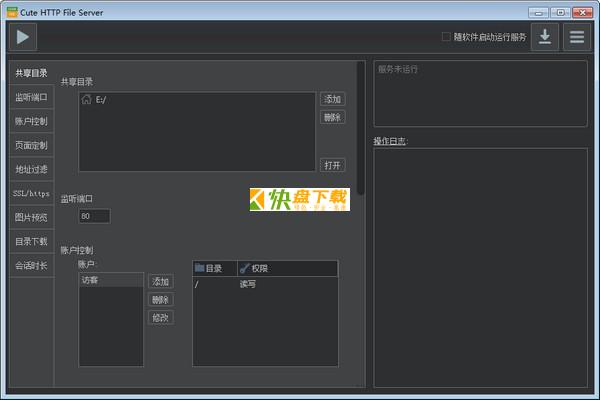Image resolution: width=600 pixels, height=400 pixels.
Task: Select the 访客 account entry
Action: pyautogui.click(x=111, y=280)
